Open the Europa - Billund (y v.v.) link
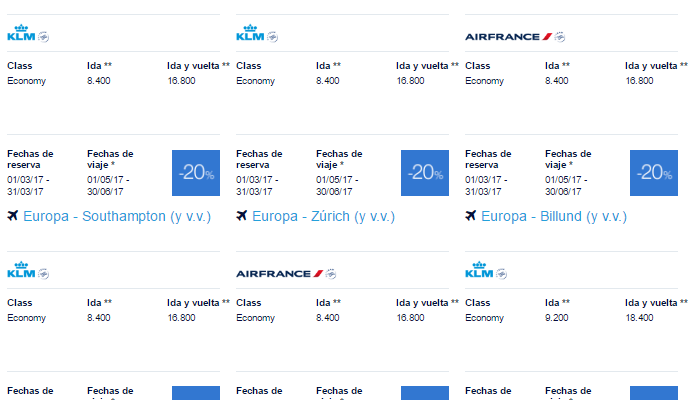Screen dimensions: 693x400 554,217
